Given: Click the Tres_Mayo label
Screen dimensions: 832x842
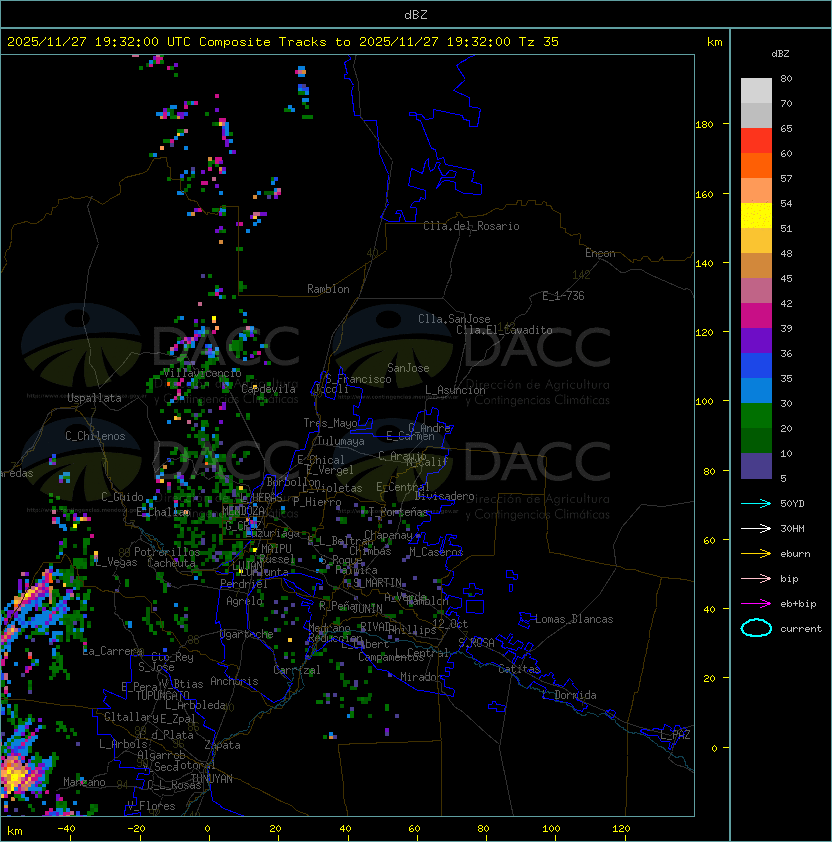Looking at the screenshot, I should [330, 423].
